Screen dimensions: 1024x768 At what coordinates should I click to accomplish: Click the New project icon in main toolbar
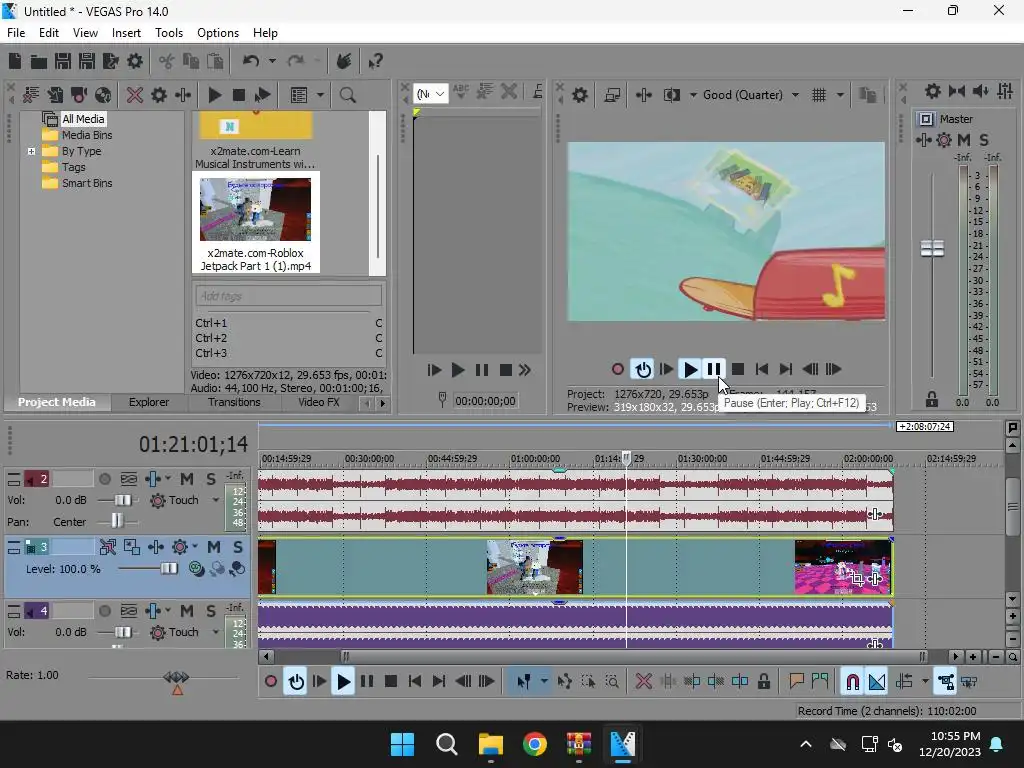pyautogui.click(x=14, y=61)
